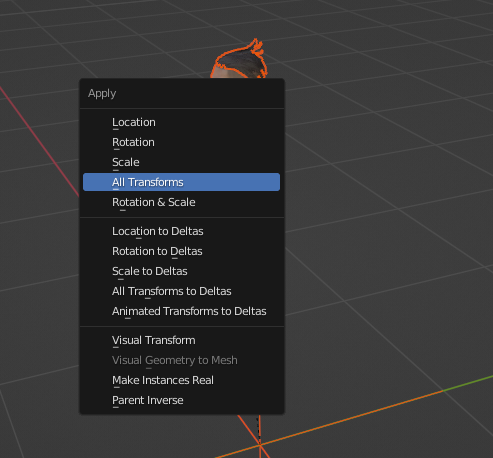493x458 pixels.
Task: Choose Animated Transforms to Deltas
Action: 181,311
